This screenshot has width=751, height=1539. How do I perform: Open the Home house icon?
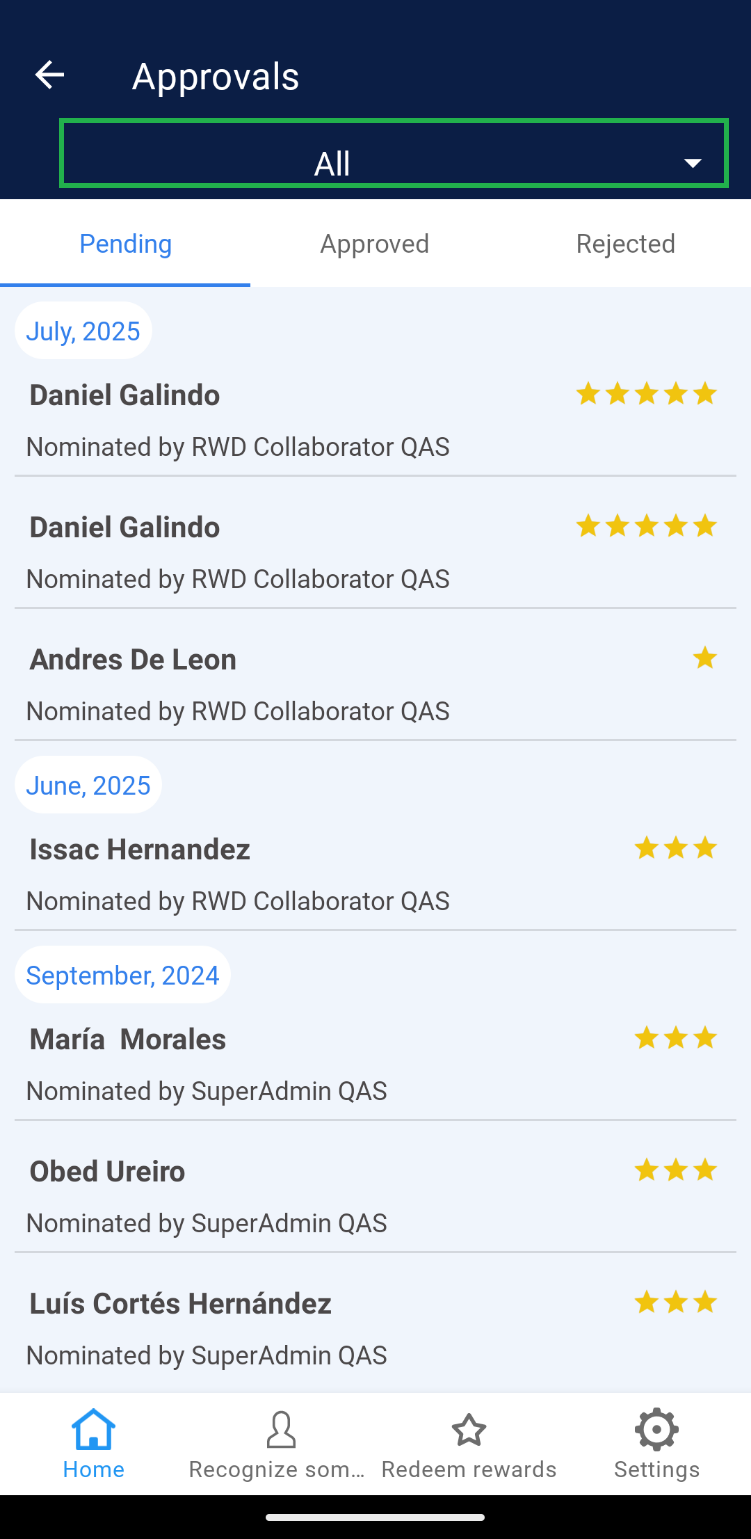pos(94,1430)
